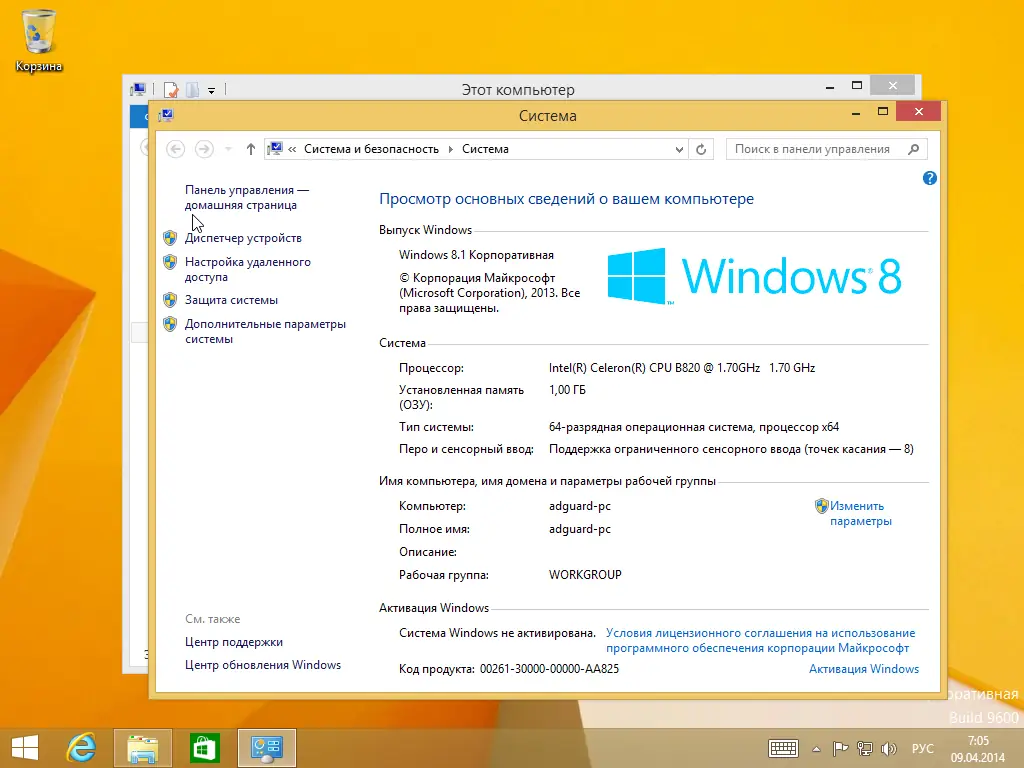
Task: Click the blue Help question mark
Action: (929, 178)
